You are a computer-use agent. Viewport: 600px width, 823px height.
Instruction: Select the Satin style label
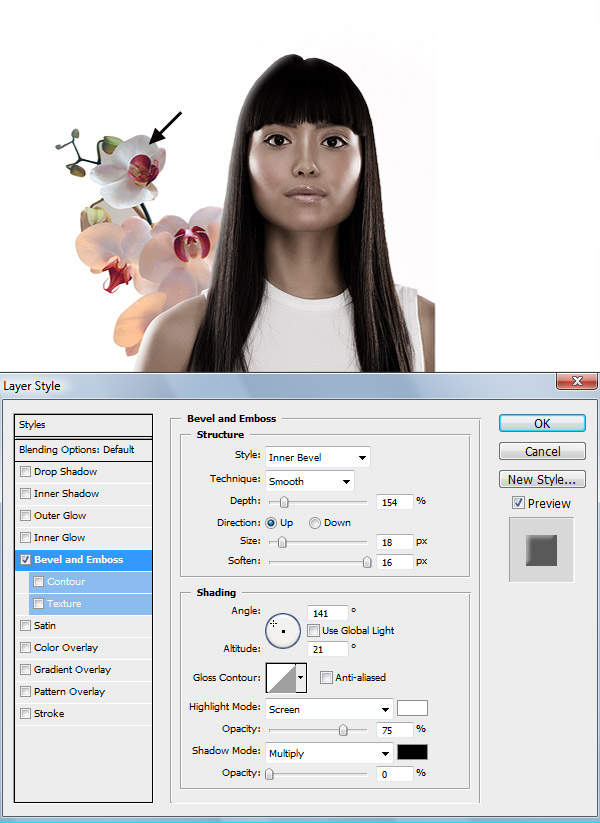point(45,626)
